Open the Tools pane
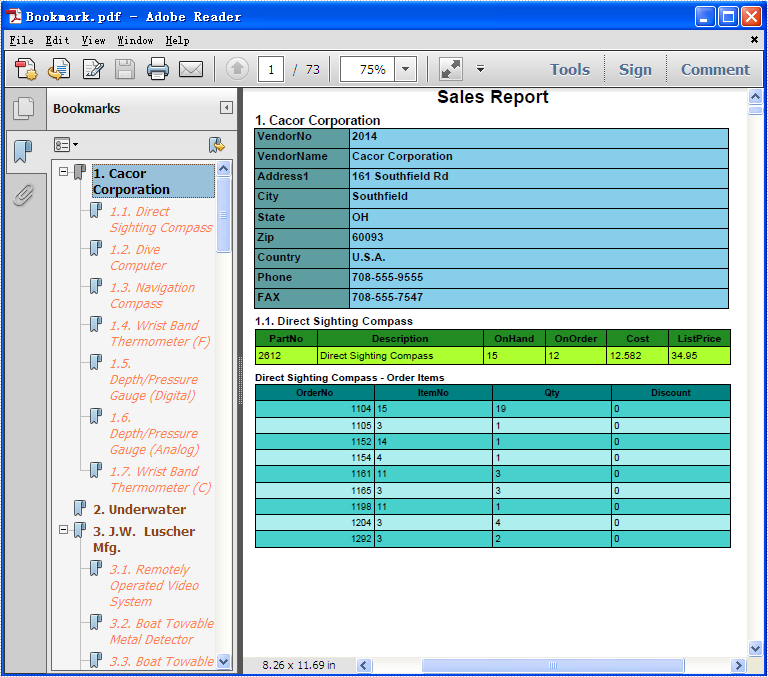The image size is (768, 677). 570,70
